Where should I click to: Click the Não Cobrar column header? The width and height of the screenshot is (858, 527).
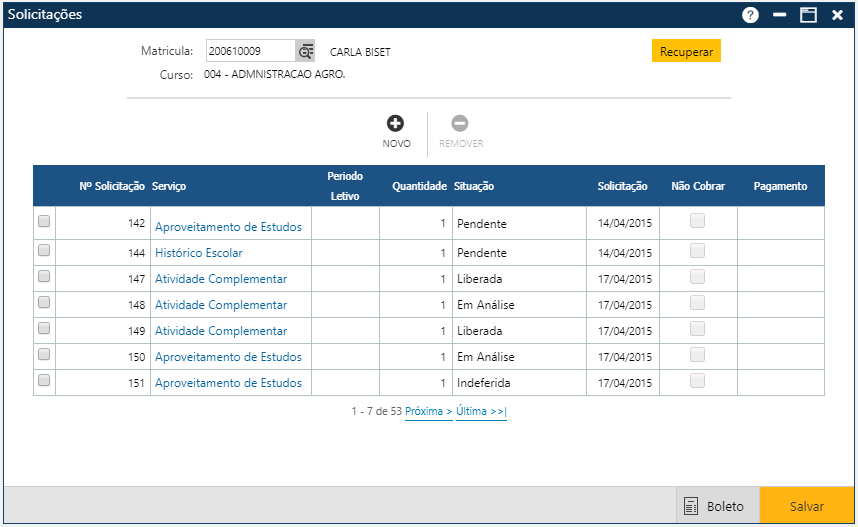[698, 186]
